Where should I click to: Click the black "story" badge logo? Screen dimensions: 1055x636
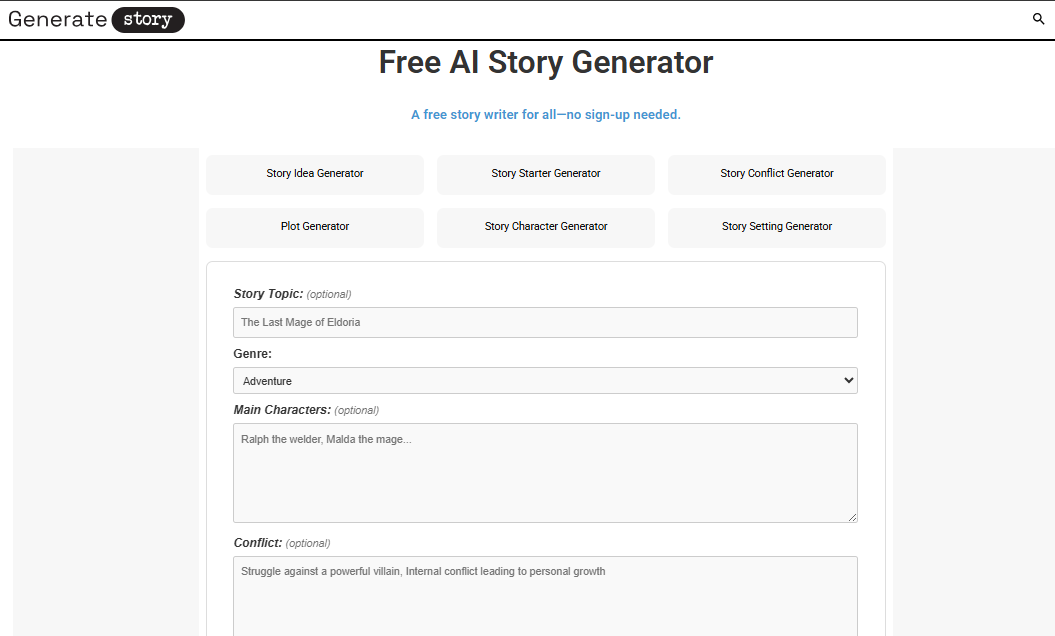[x=147, y=19]
